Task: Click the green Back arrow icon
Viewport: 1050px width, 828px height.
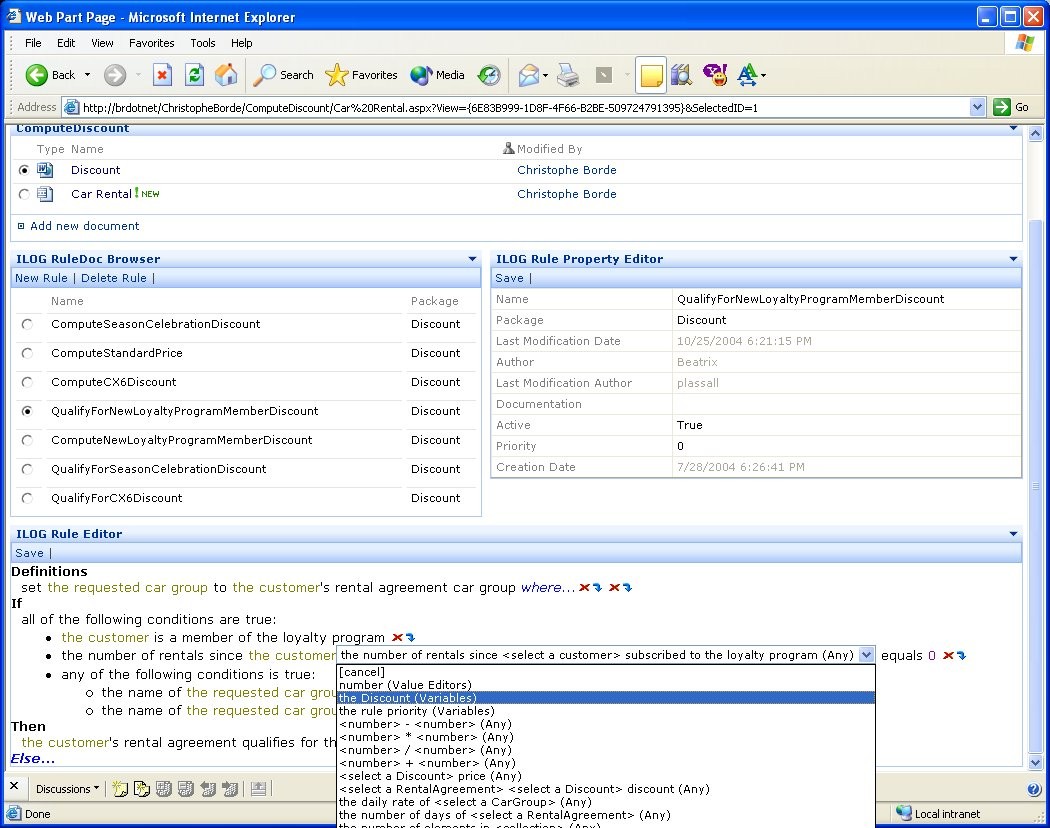Action: pos(37,75)
